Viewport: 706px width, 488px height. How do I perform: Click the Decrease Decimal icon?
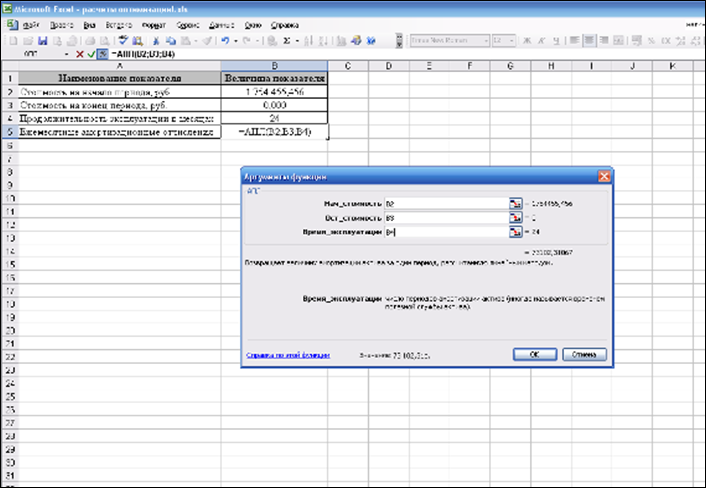coord(695,41)
